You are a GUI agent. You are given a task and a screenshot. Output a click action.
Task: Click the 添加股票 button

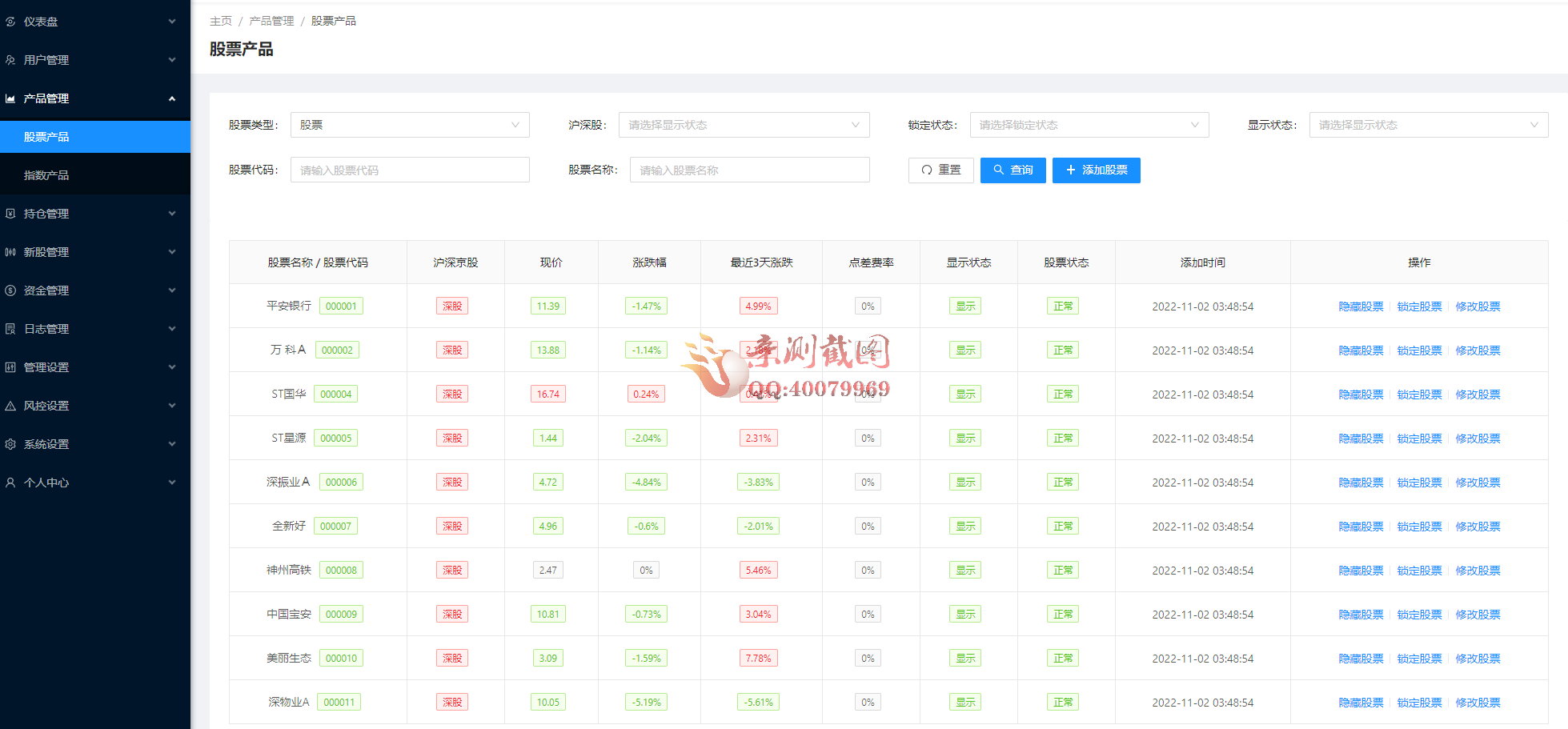tap(1096, 170)
